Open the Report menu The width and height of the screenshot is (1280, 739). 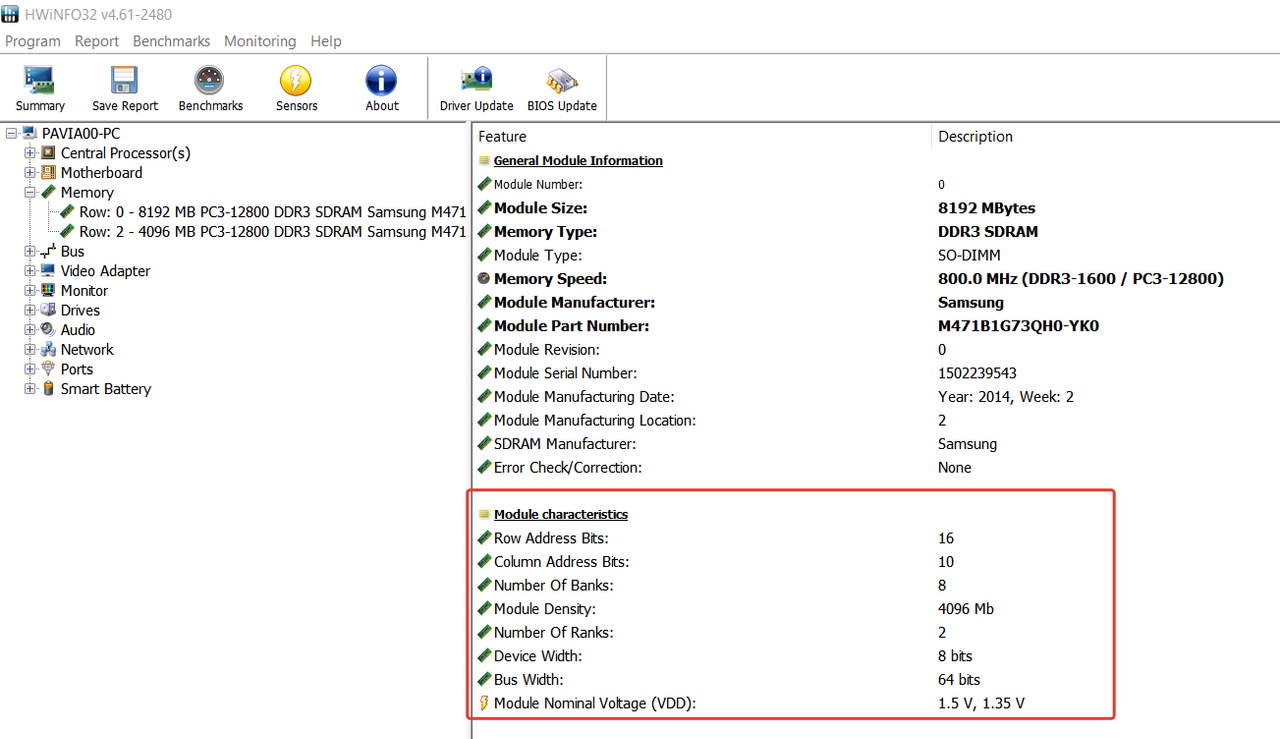point(97,41)
